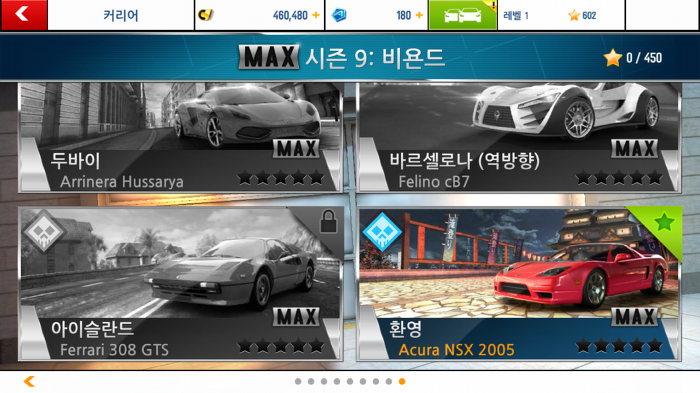700x393 pixels.
Task: Select the 환영 Acura NSX 2005 race
Action: click(x=519, y=284)
